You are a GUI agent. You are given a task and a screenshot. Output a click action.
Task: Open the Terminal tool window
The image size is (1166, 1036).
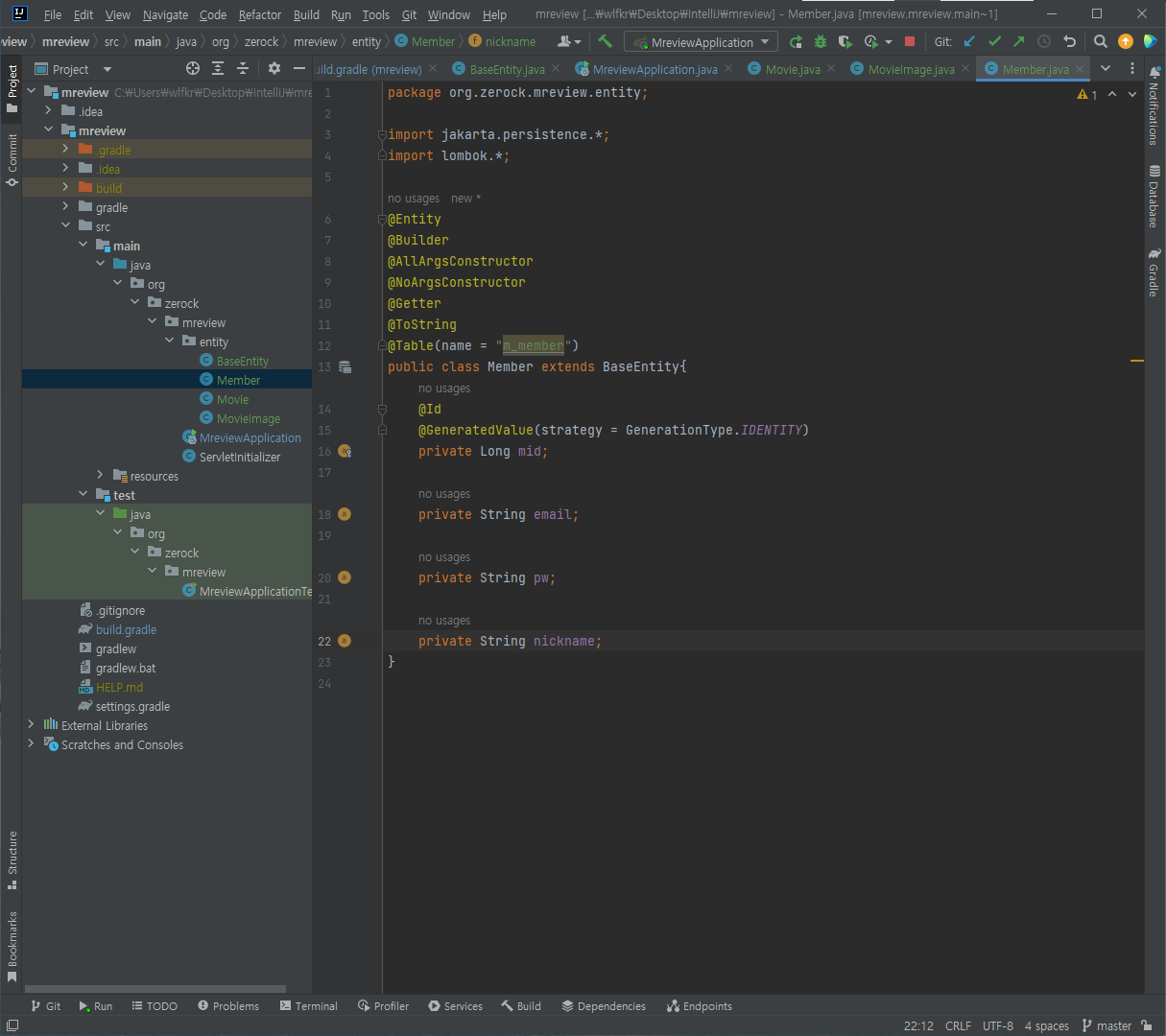(309, 1006)
